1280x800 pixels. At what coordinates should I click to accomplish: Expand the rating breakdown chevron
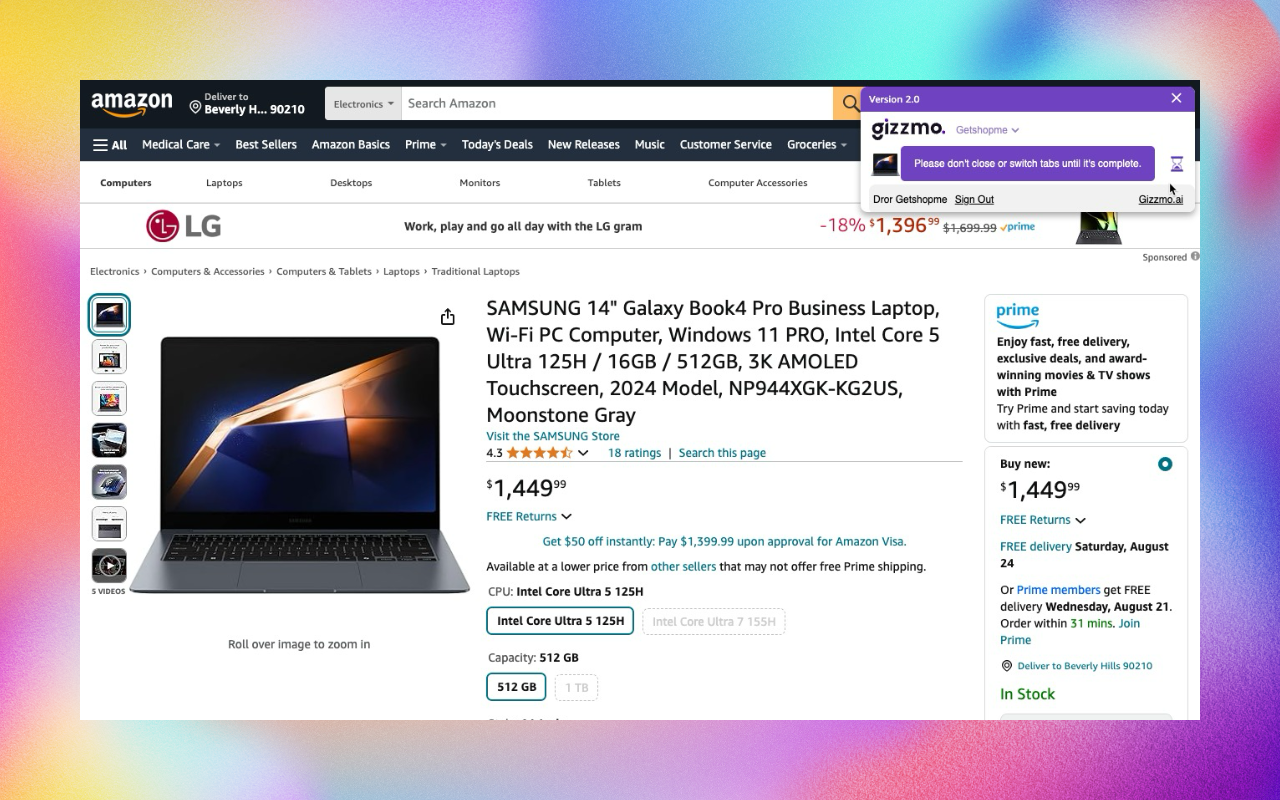583,453
